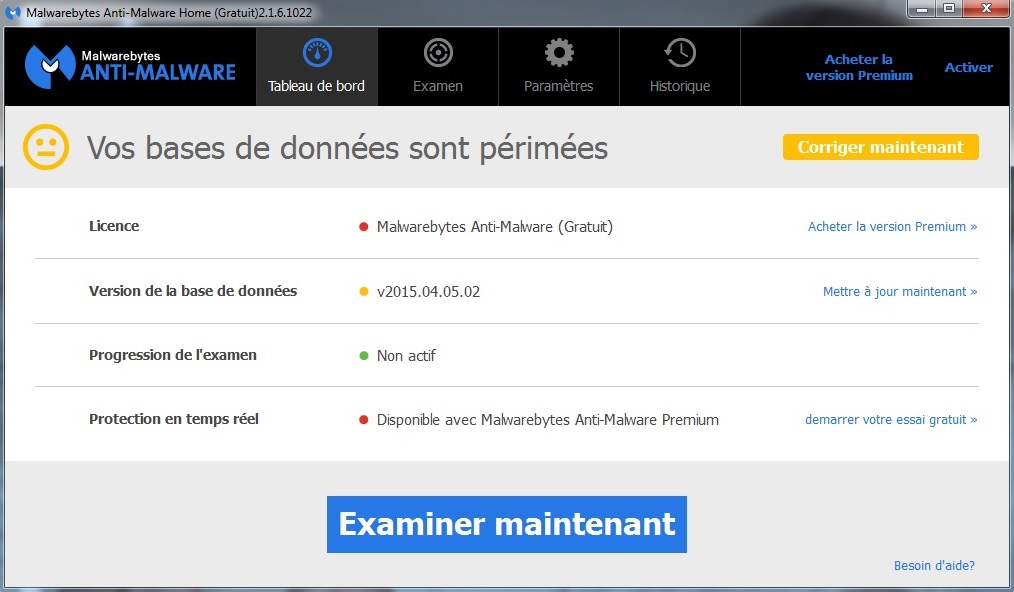Click the Protection en temps réel label

pos(173,419)
